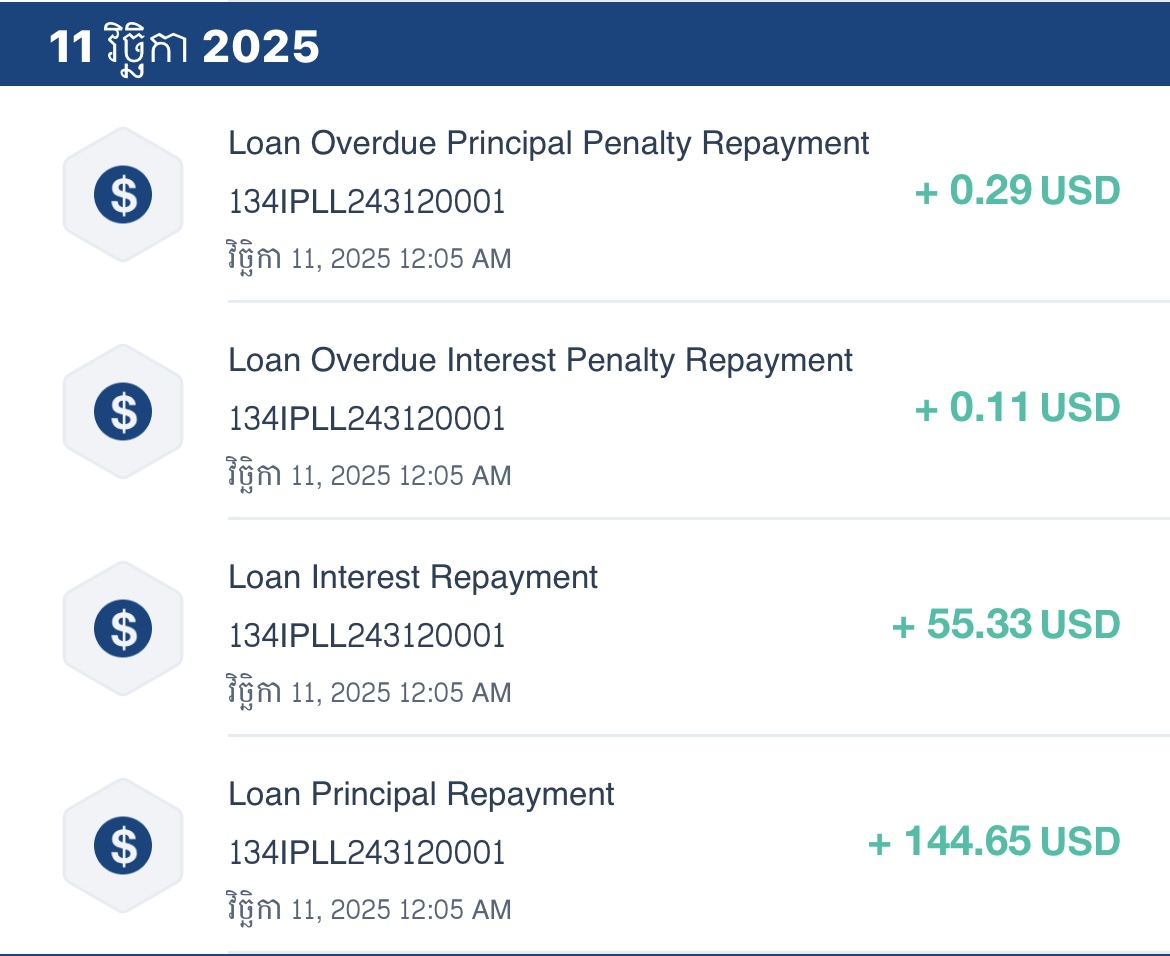The width and height of the screenshot is (1170, 956).
Task: Select the + 144.65 USD amount
Action: coord(994,842)
